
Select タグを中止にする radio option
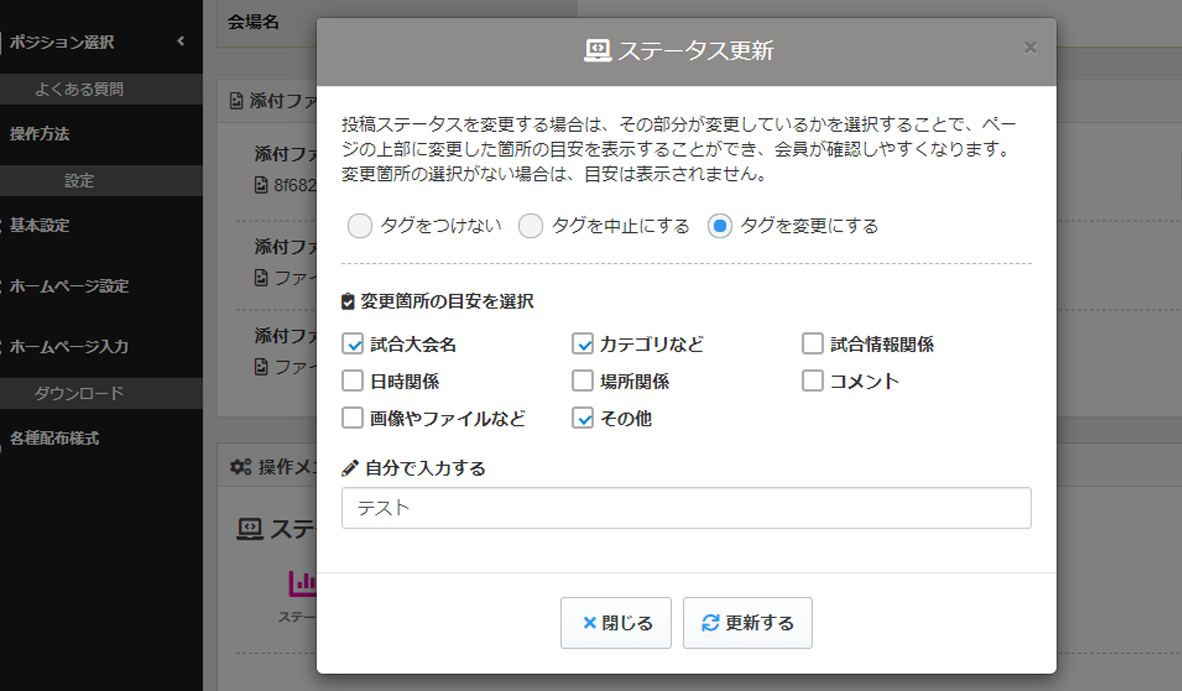tap(531, 226)
